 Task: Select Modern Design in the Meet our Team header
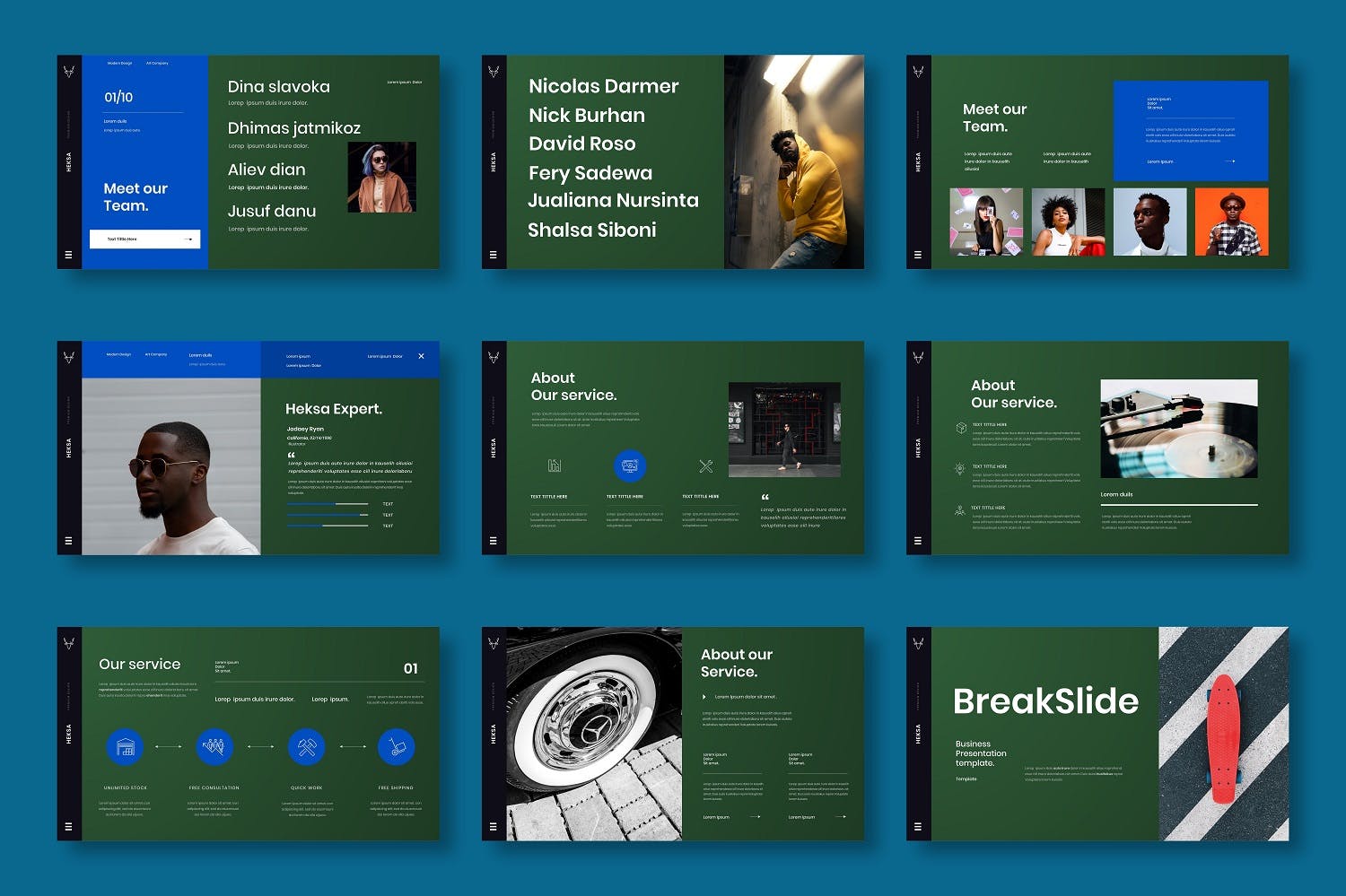tap(119, 64)
